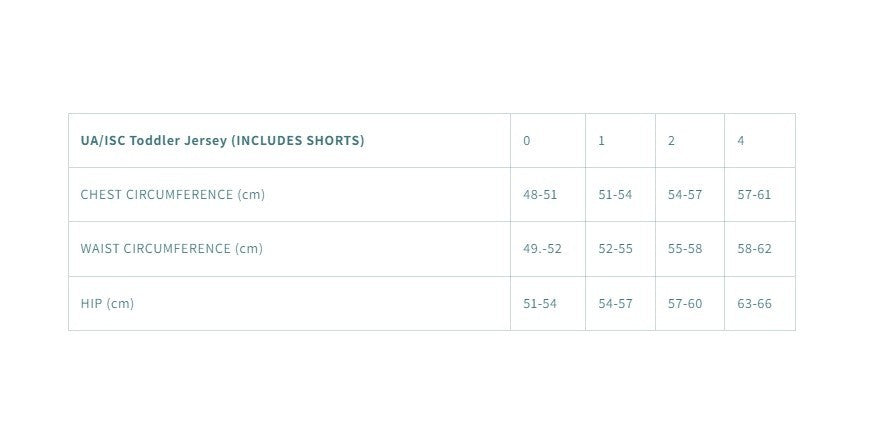Select waist value 49.-52 for size 0
This screenshot has height=430, width=888.
coord(542,249)
